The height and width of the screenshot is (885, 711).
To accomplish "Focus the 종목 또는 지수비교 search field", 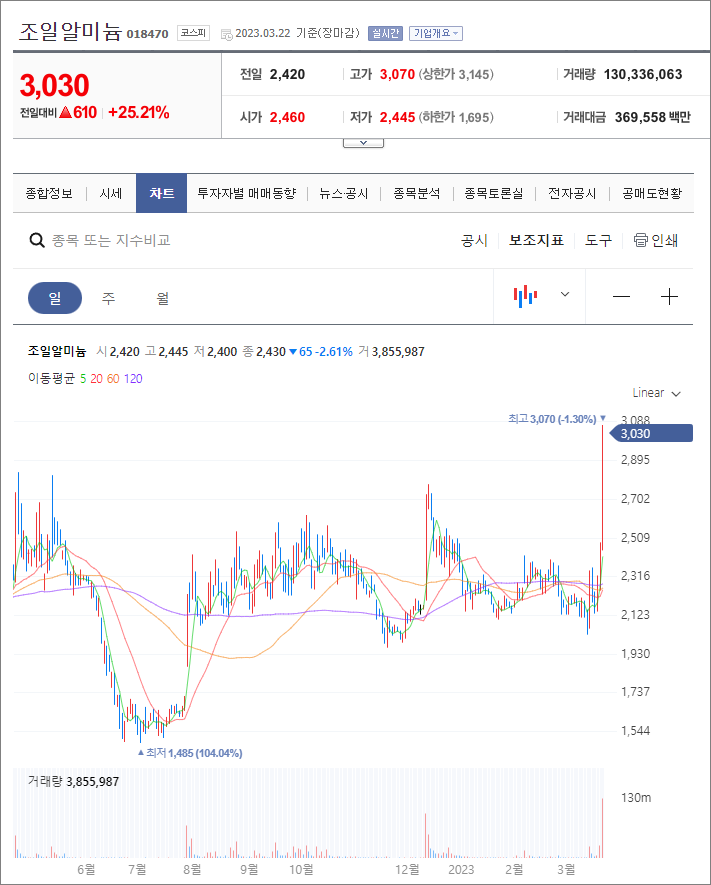I will 111,240.
